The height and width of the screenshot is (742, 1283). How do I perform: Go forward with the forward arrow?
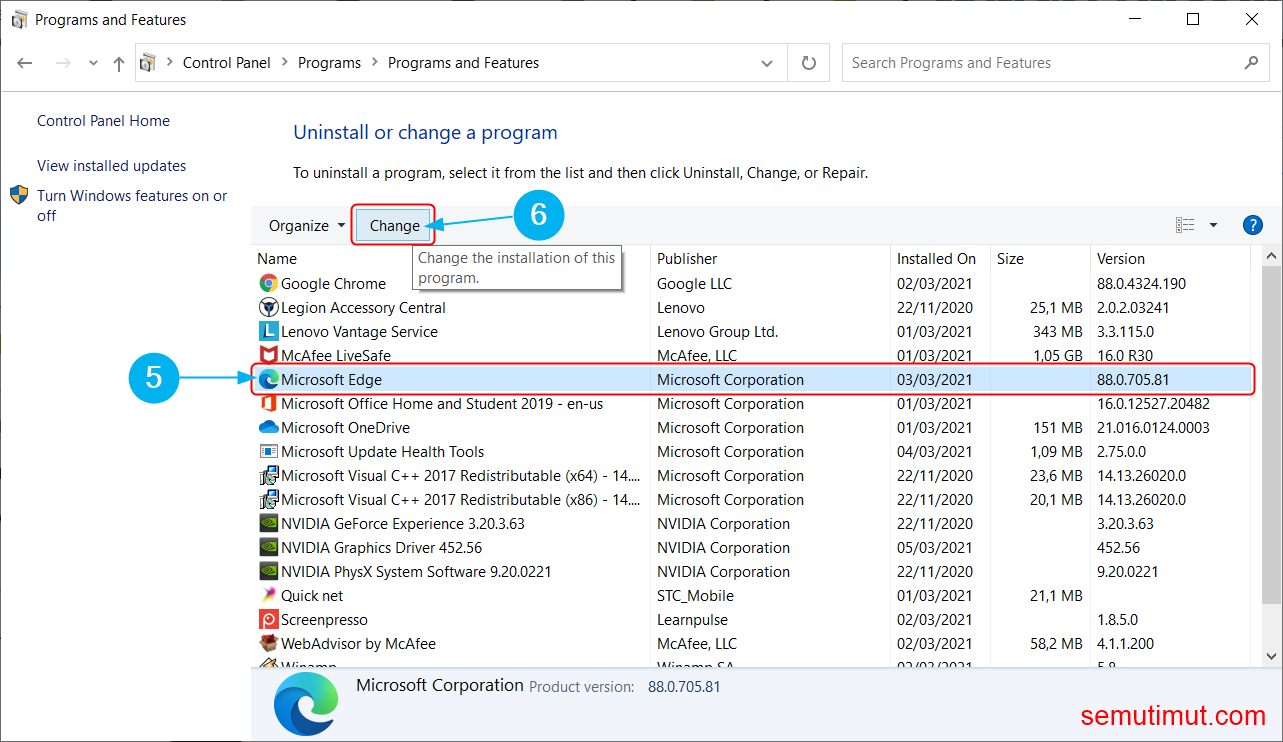coord(62,63)
